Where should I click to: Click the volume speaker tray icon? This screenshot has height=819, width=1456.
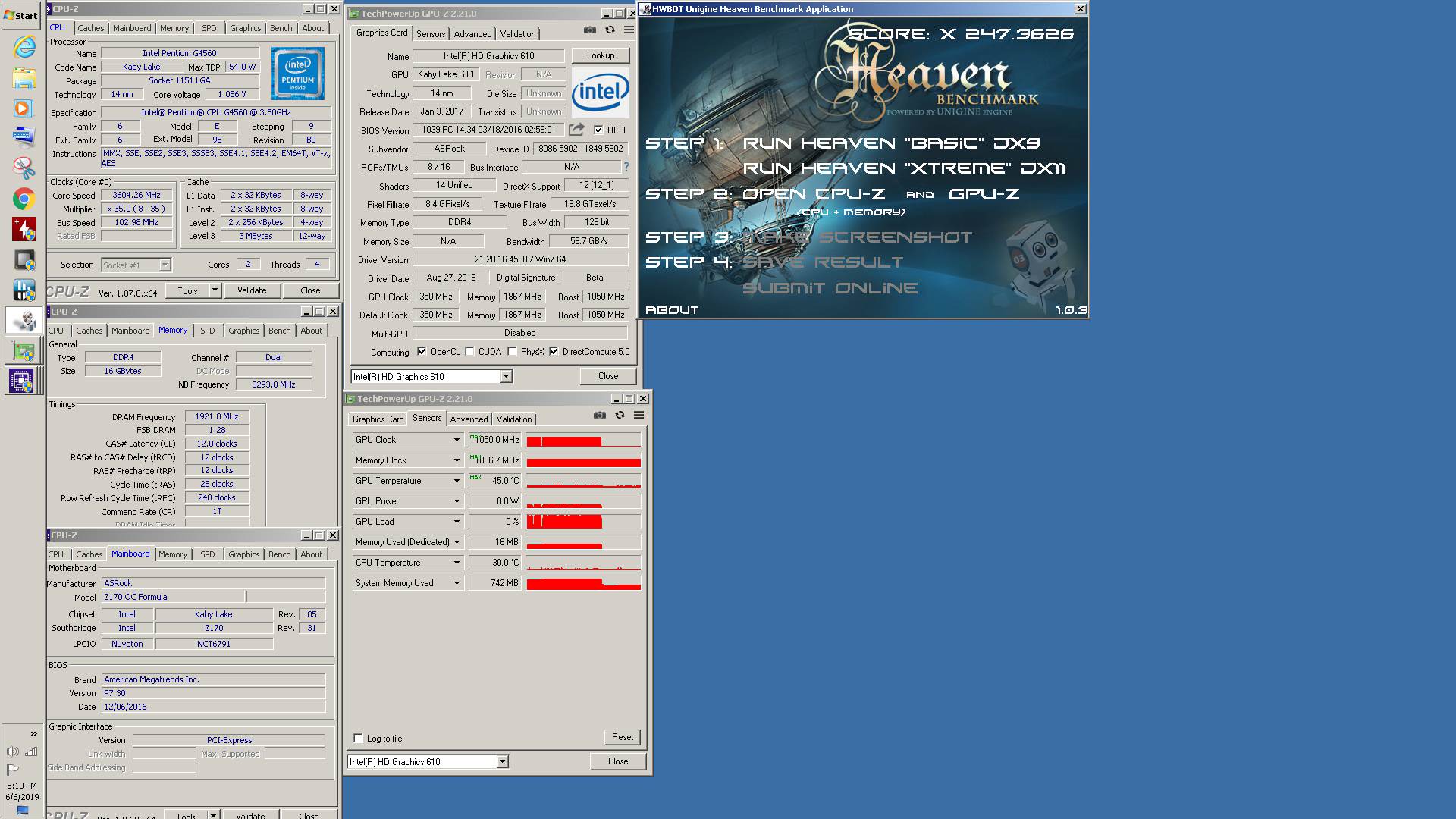pos(12,752)
